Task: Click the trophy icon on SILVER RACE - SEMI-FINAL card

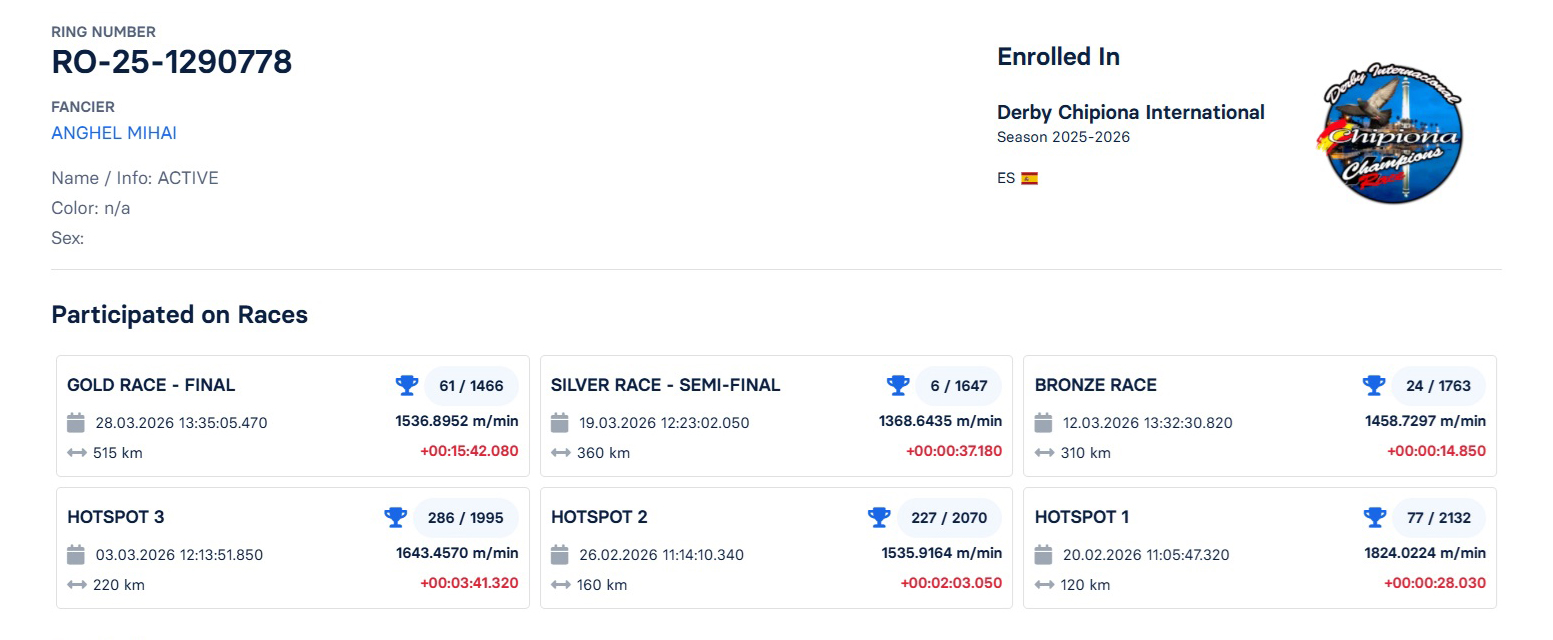Action: [898, 385]
